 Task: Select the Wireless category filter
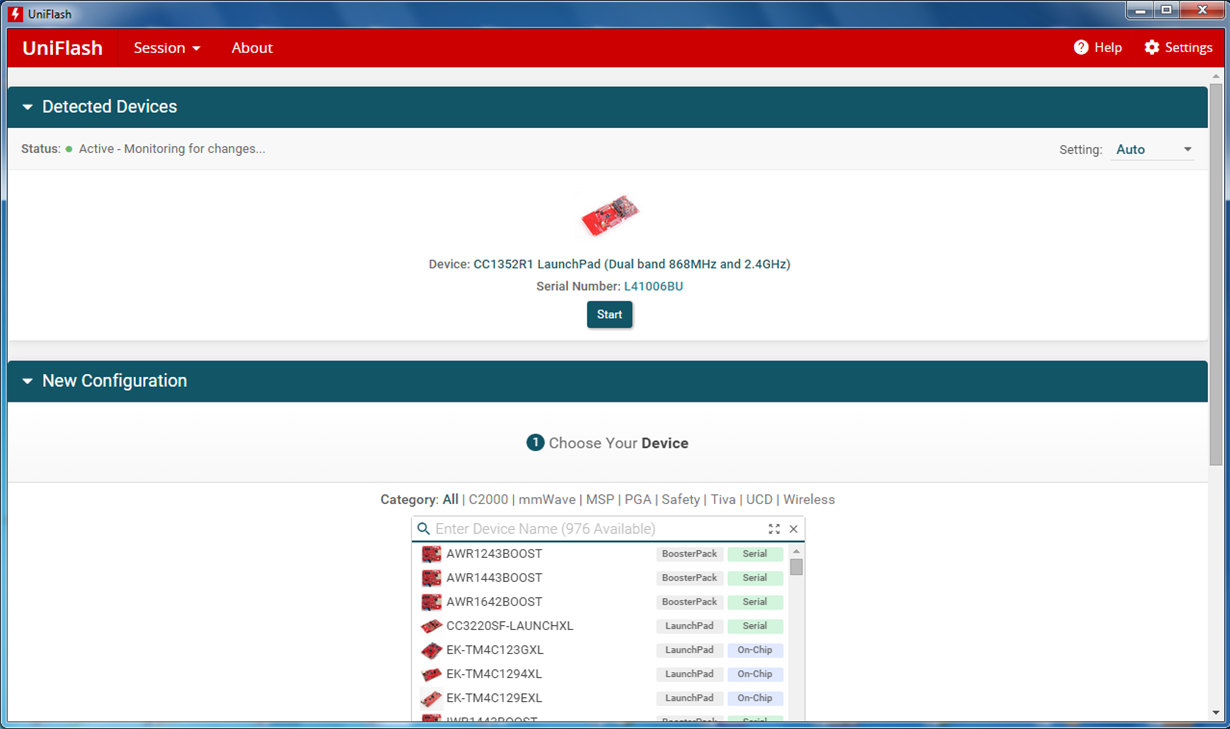(x=809, y=499)
